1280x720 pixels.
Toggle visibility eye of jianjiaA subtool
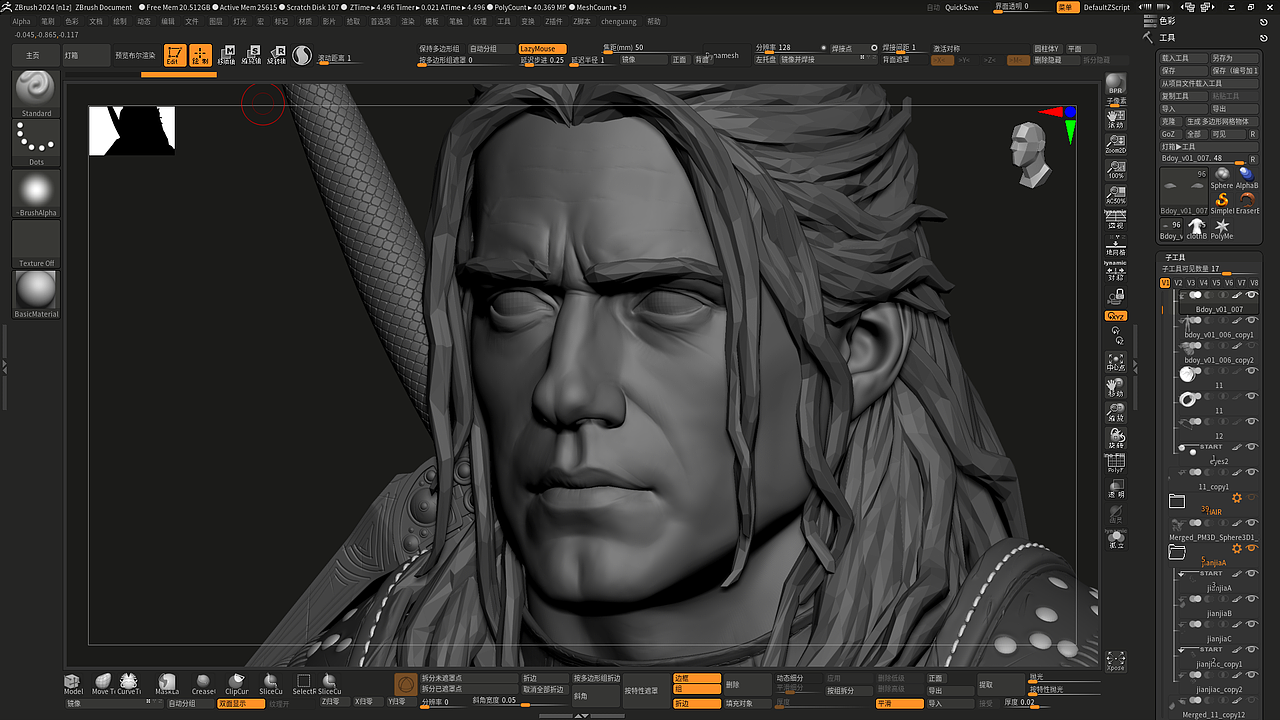pyautogui.click(x=1251, y=574)
